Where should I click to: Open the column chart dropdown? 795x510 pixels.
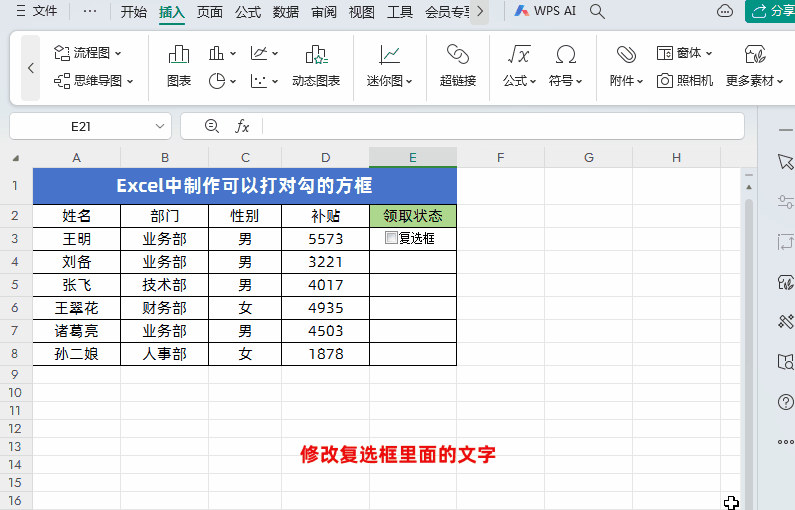coord(222,53)
